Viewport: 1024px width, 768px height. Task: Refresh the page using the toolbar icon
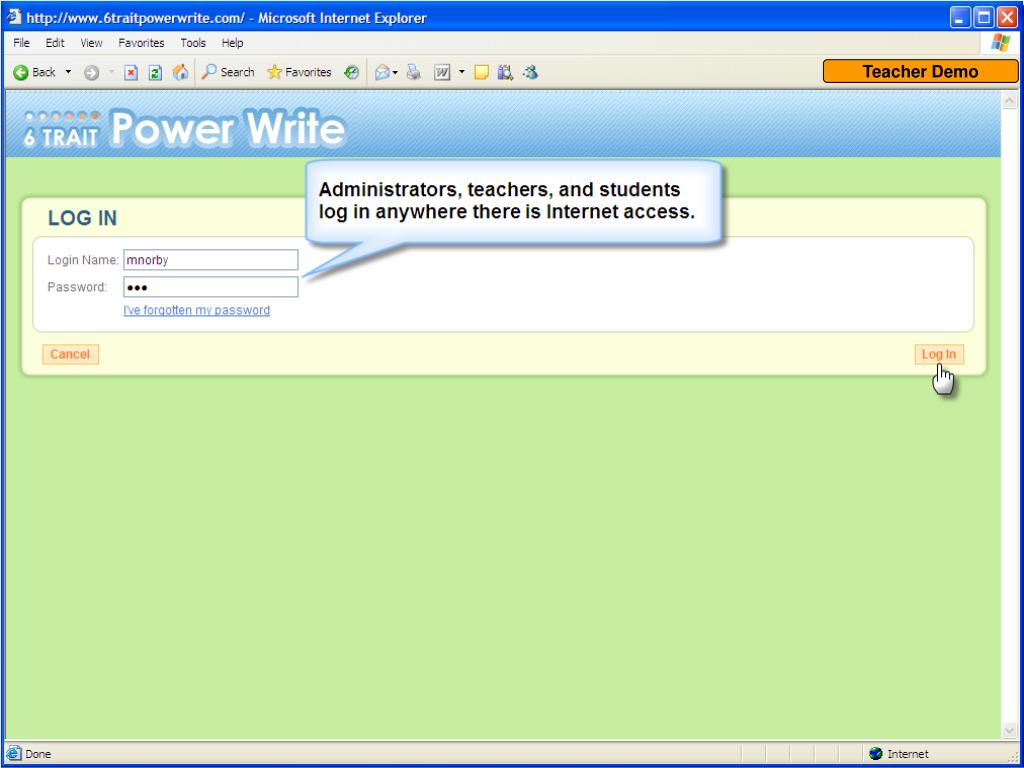pos(155,72)
